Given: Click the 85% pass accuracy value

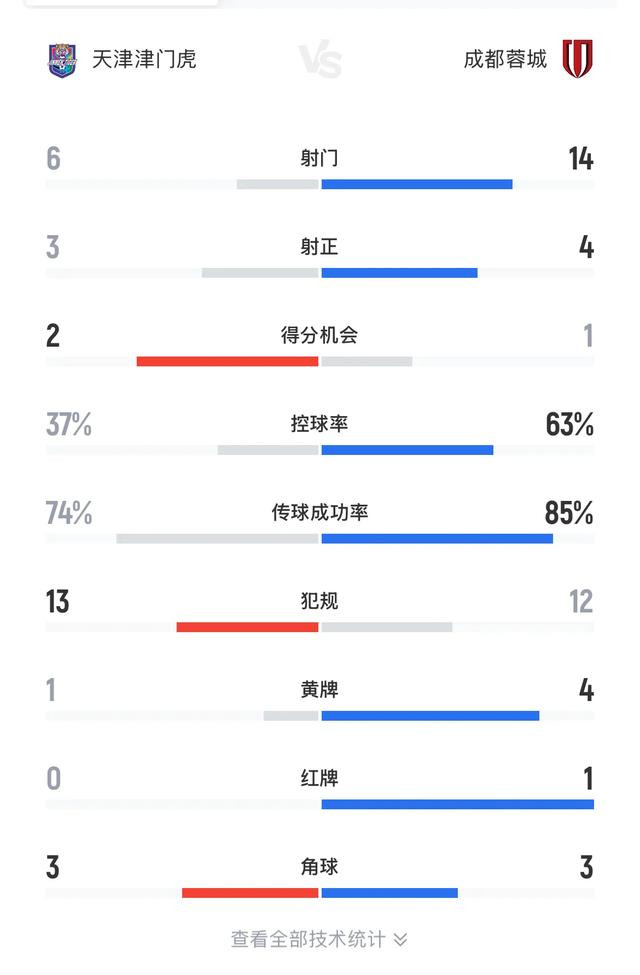Looking at the screenshot, I should click(x=569, y=513).
